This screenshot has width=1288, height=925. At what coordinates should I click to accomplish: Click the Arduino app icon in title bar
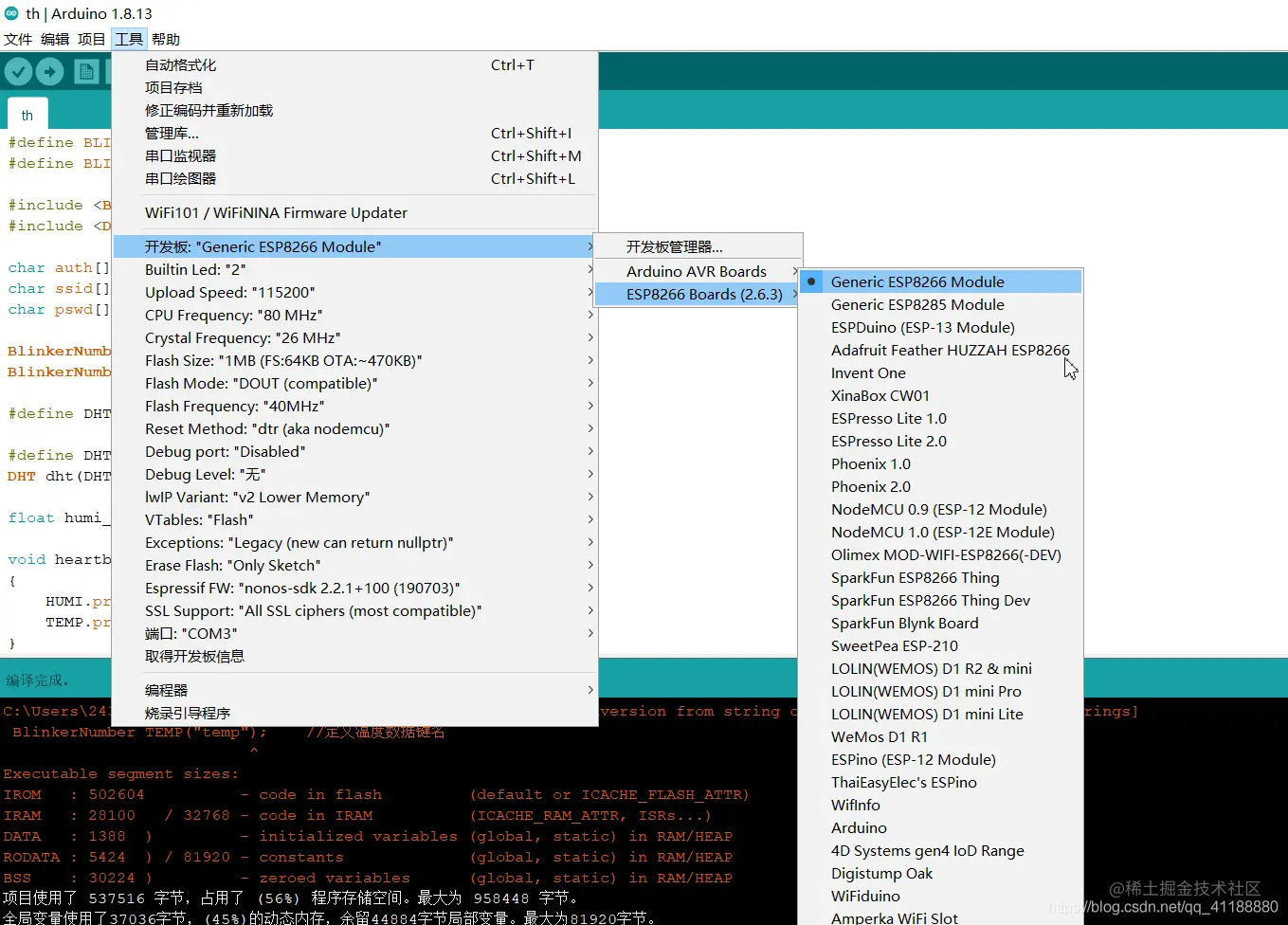pyautogui.click(x=11, y=13)
